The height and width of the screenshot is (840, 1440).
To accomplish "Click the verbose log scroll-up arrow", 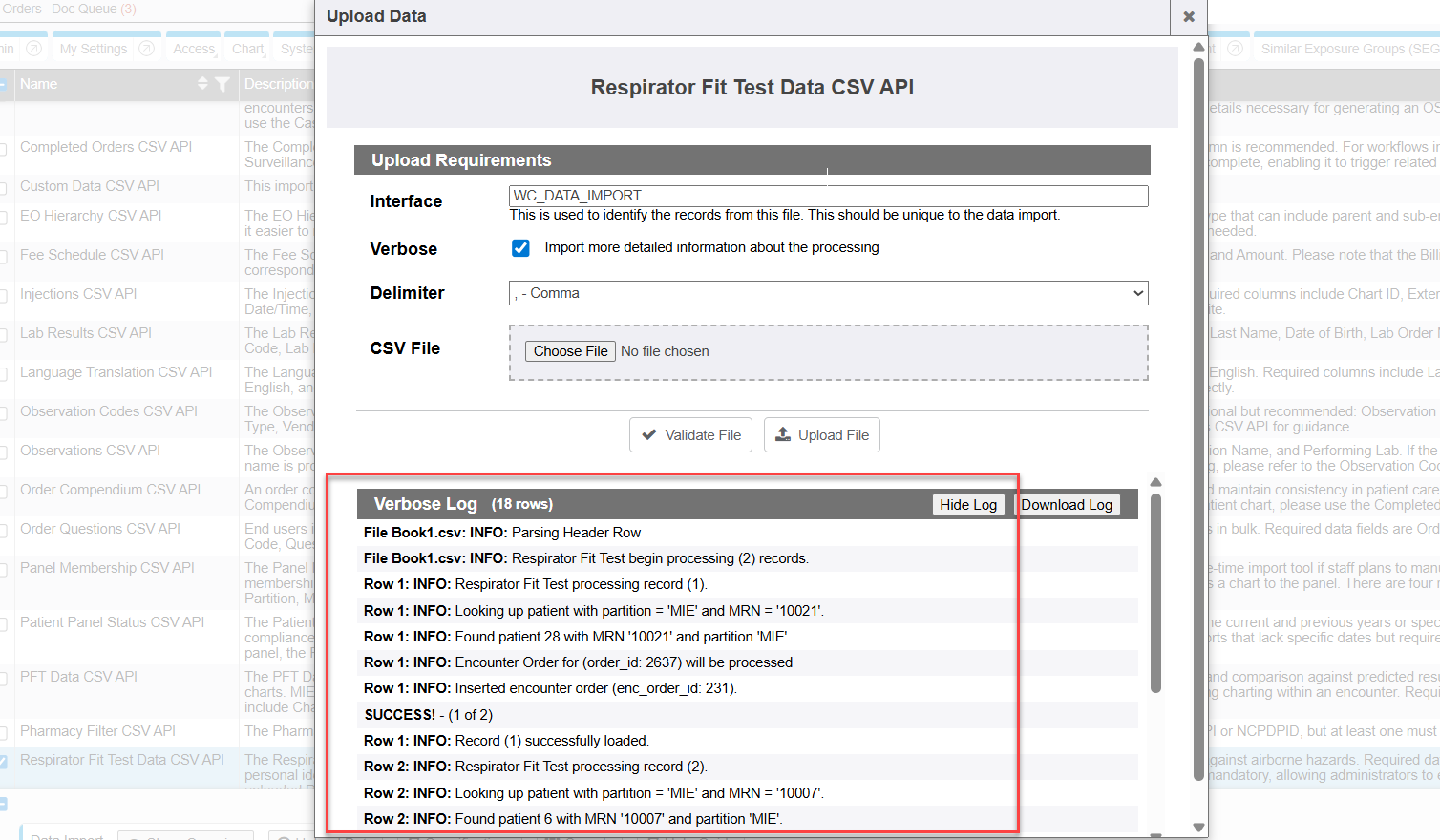I will (1155, 482).
